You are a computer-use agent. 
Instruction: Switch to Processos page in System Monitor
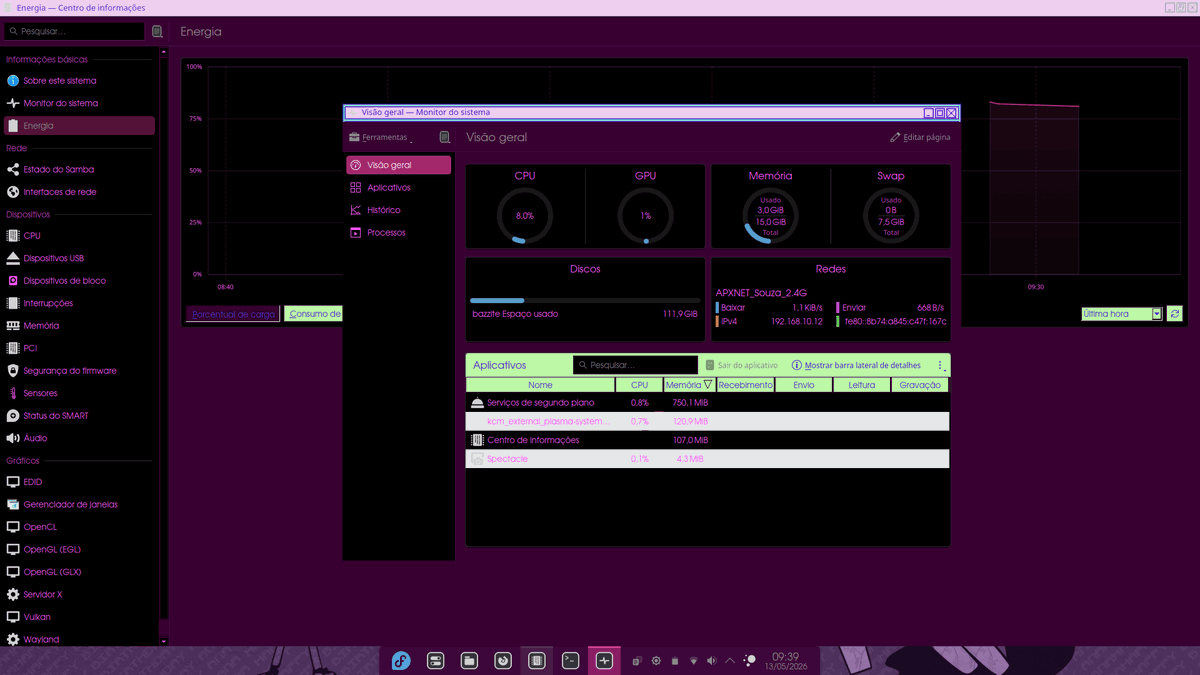[398, 233]
